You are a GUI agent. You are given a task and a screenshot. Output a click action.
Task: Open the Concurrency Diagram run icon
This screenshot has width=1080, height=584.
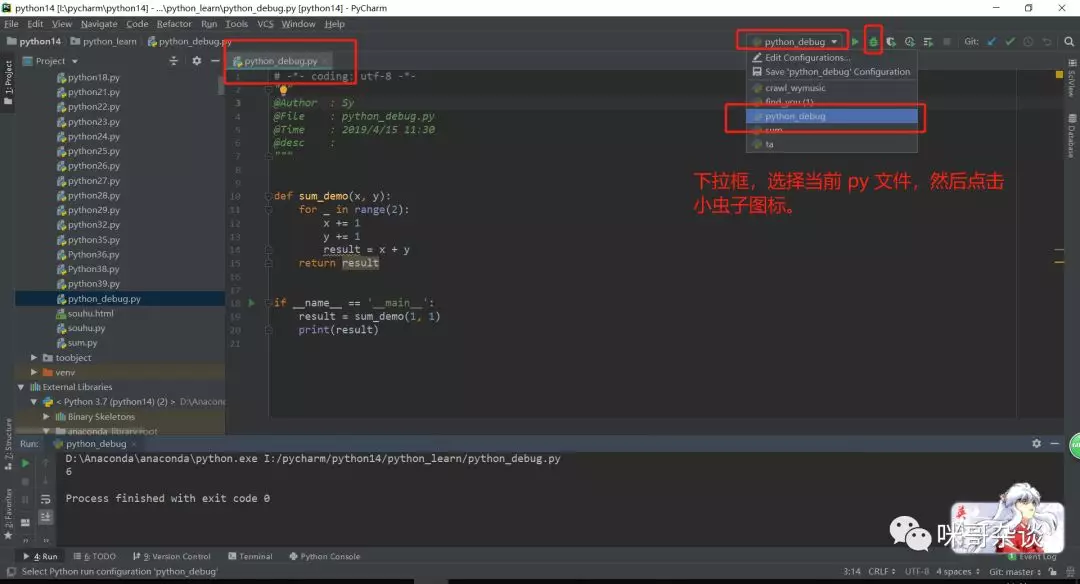pyautogui.click(x=928, y=42)
